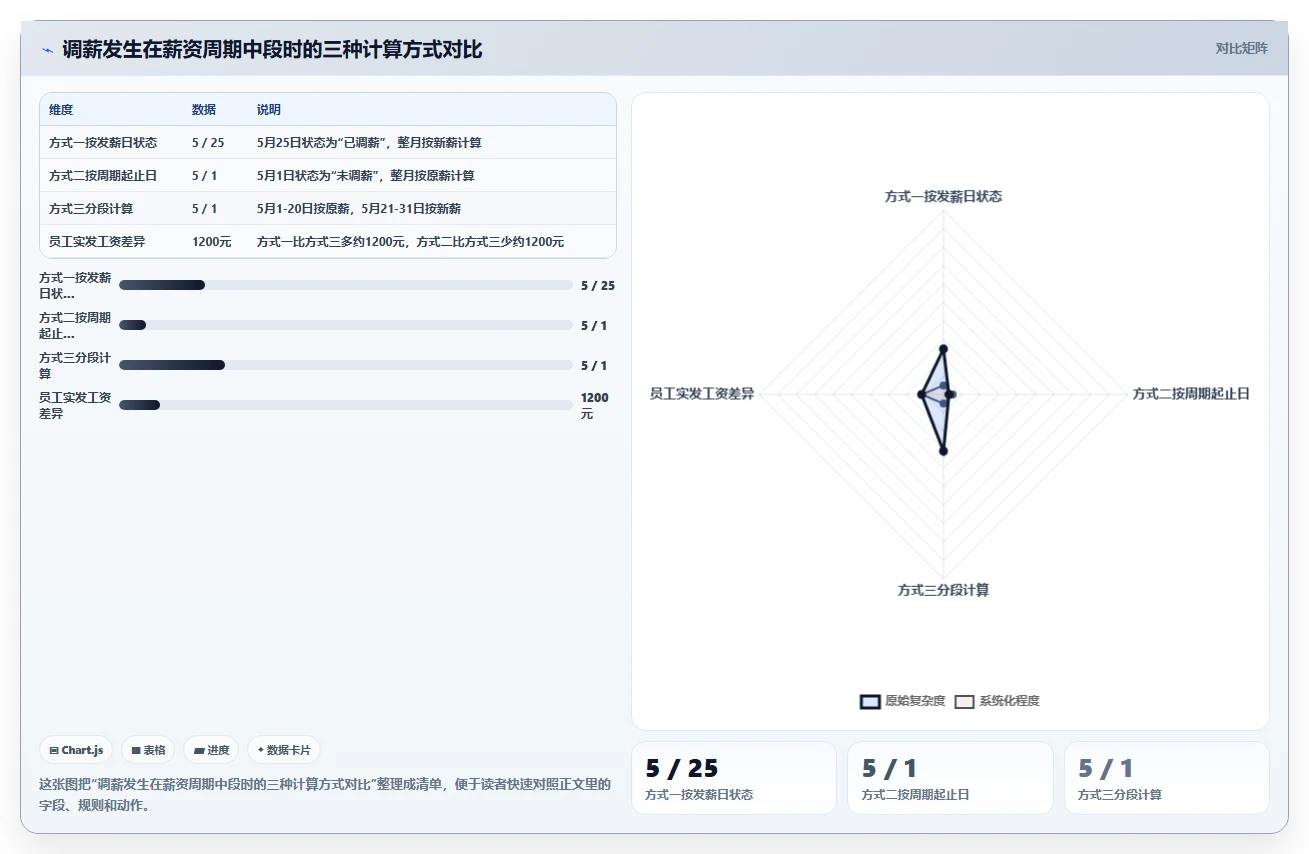The width and height of the screenshot is (1309, 854).
Task: Click the Chart.js tag chip
Action: [x=76, y=750]
